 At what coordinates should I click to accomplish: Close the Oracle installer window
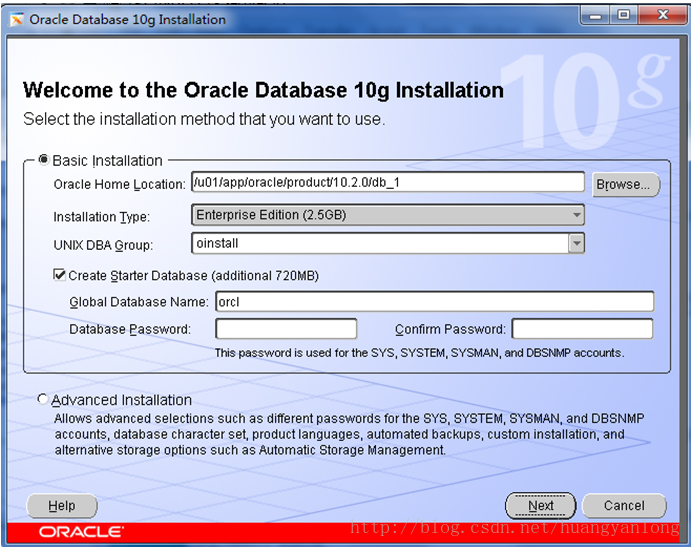click(663, 15)
